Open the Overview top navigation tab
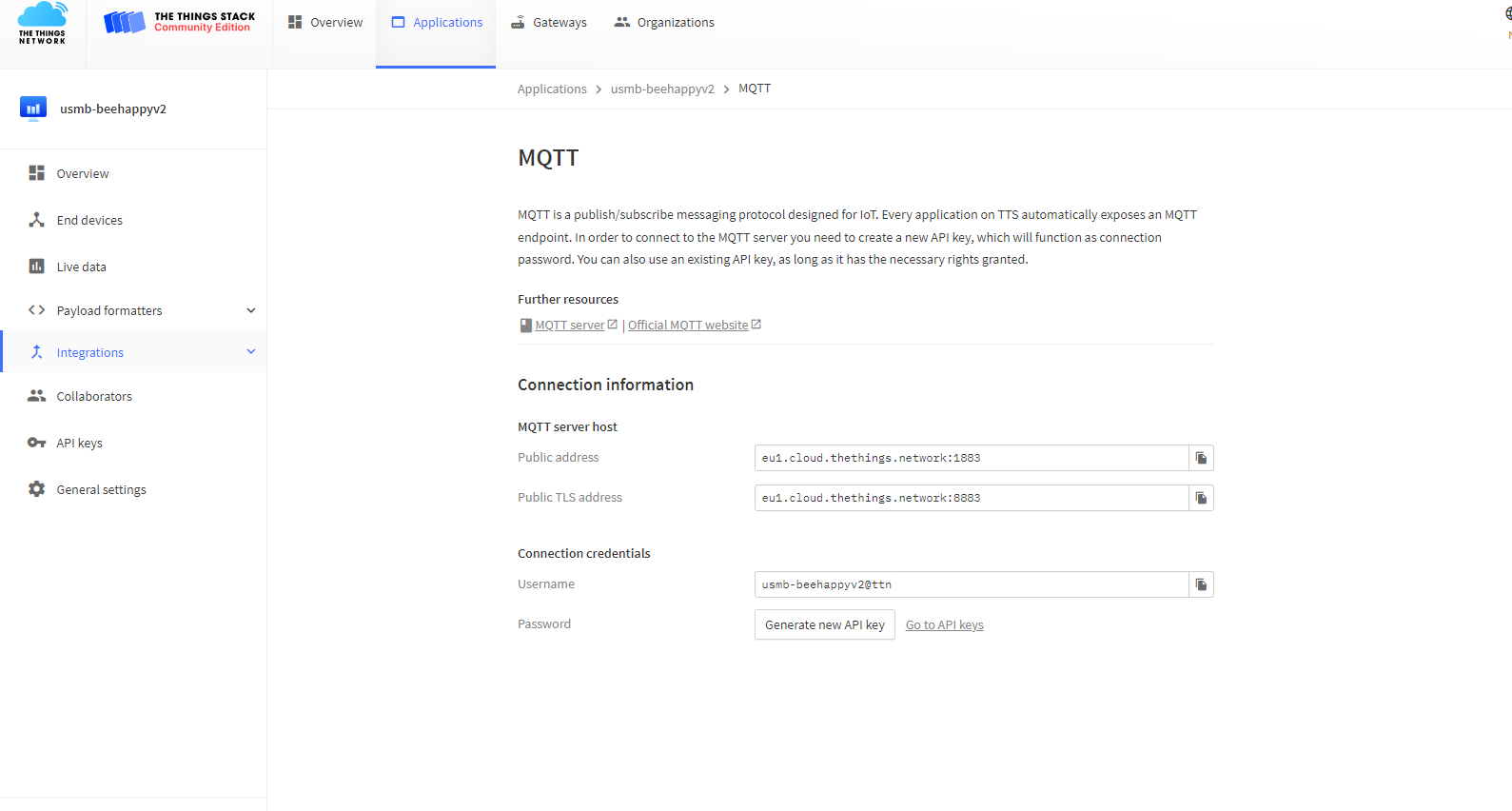The width and height of the screenshot is (1512, 811). click(x=324, y=22)
